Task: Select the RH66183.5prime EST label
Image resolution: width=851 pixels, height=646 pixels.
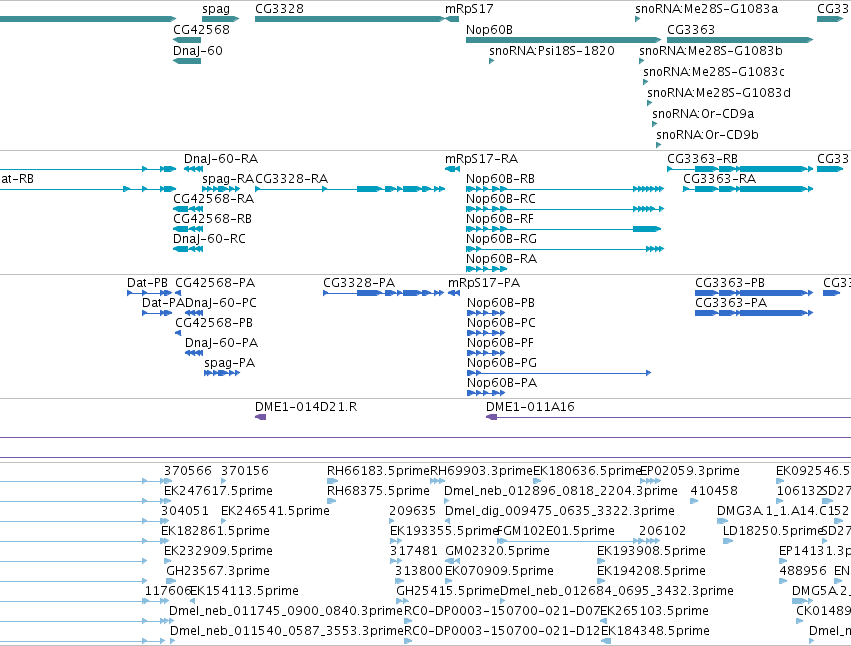Action: click(378, 471)
